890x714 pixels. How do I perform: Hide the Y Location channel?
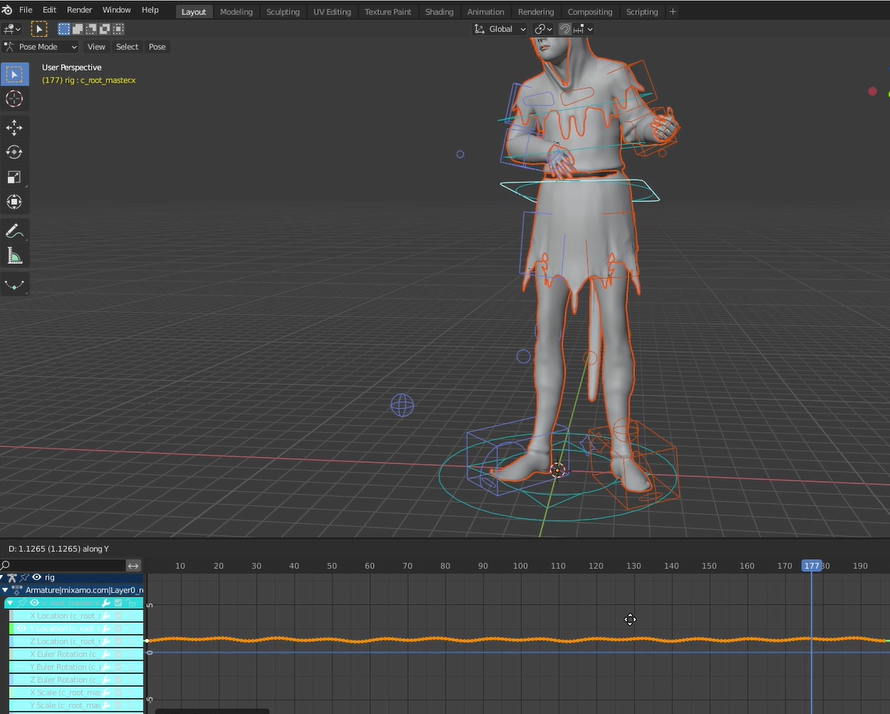point(23,628)
